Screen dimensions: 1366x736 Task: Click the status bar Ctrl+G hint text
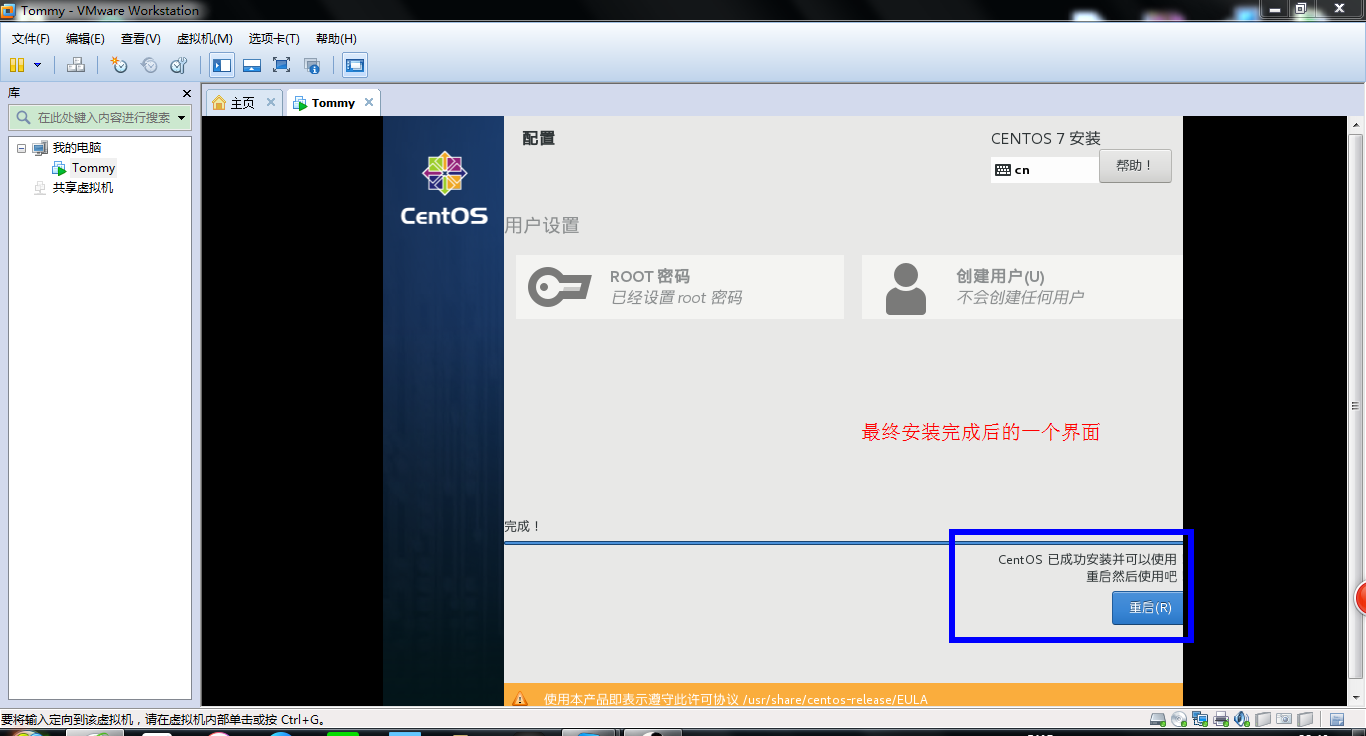point(162,719)
